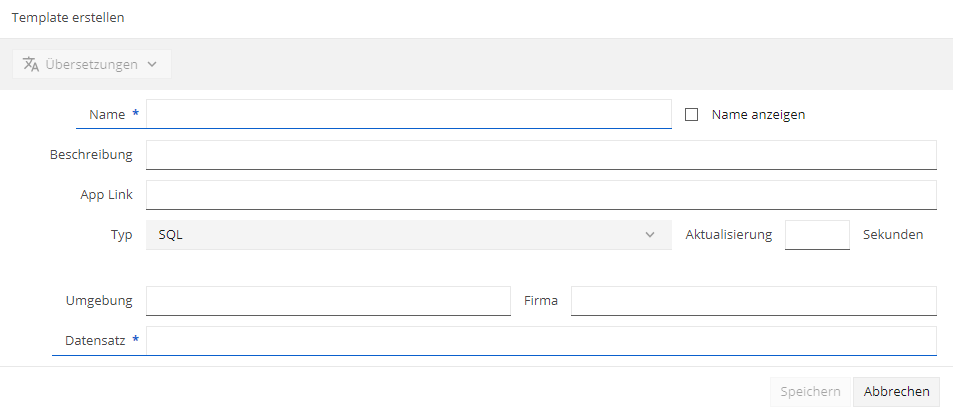Focus the Umgebung input field
The image size is (953, 414).
[328, 301]
